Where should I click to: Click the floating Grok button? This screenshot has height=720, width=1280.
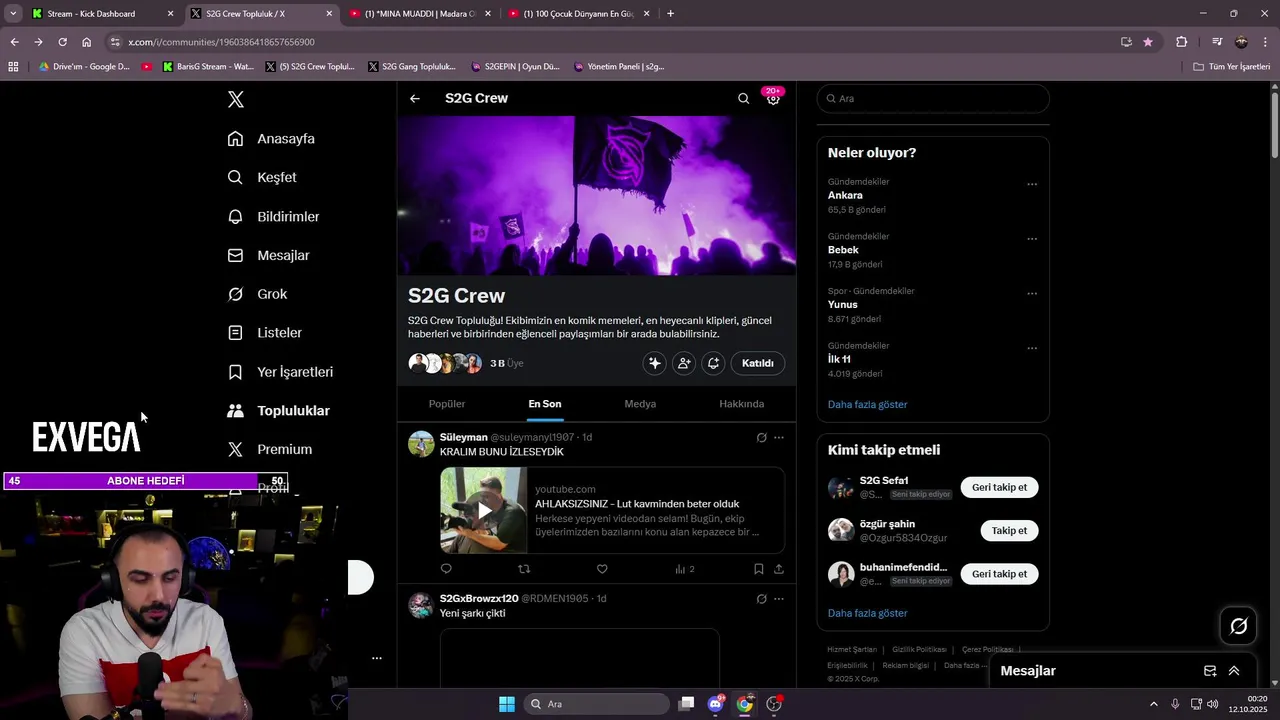[x=1239, y=626]
